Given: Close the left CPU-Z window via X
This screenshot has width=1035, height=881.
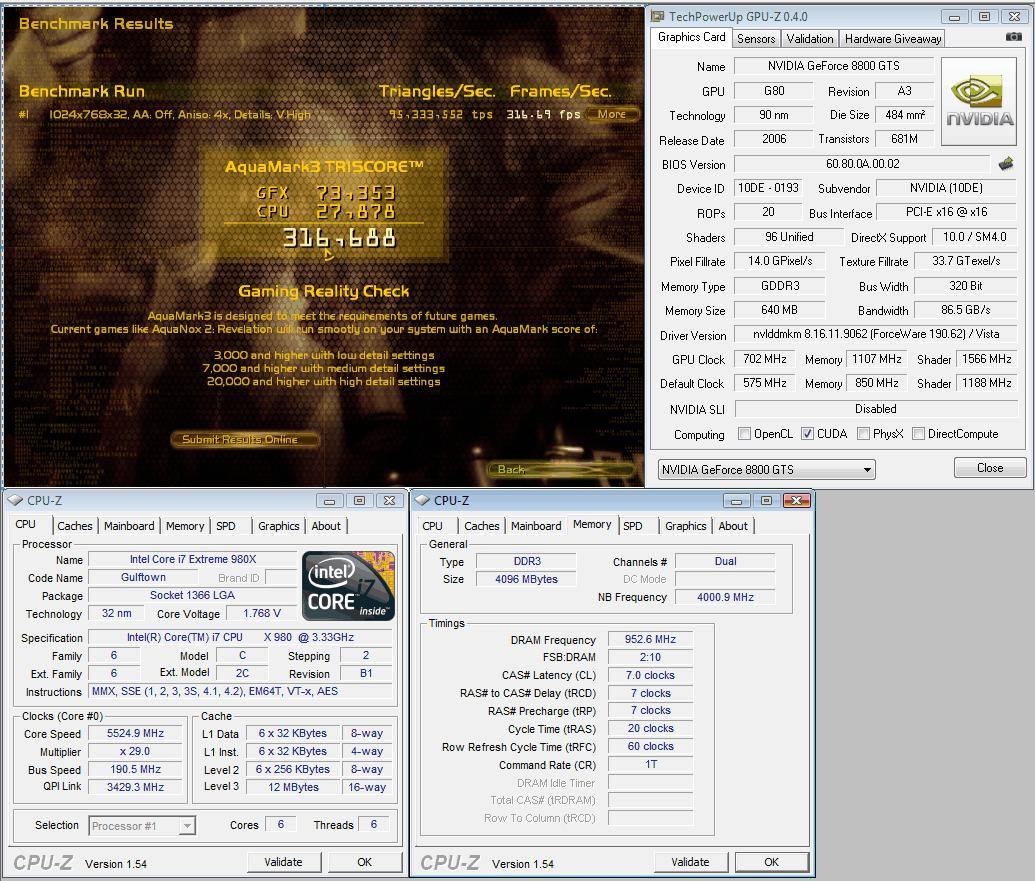Looking at the screenshot, I should coord(389,501).
